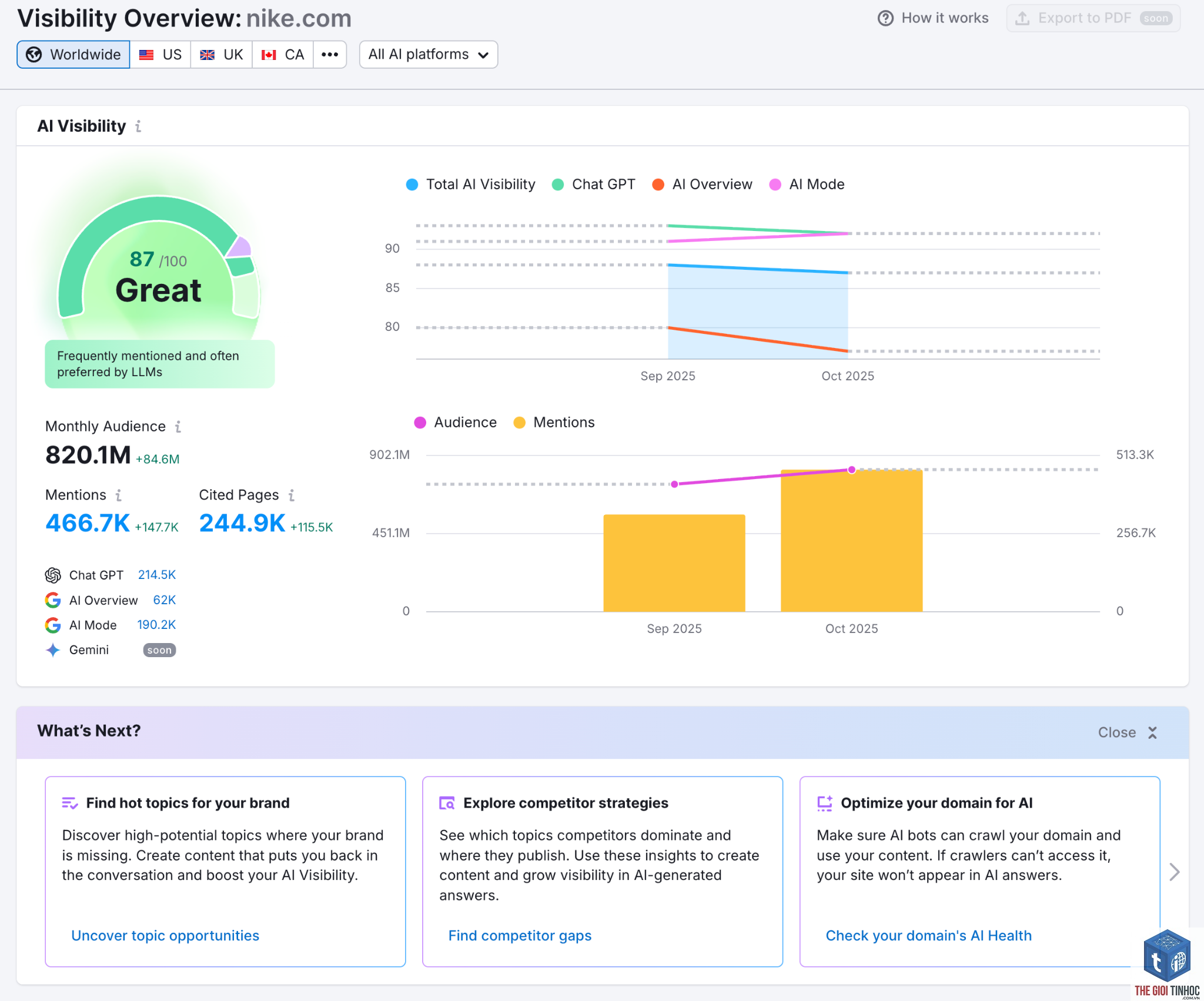
Task: Toggle Mentions legend series
Action: coord(554,423)
